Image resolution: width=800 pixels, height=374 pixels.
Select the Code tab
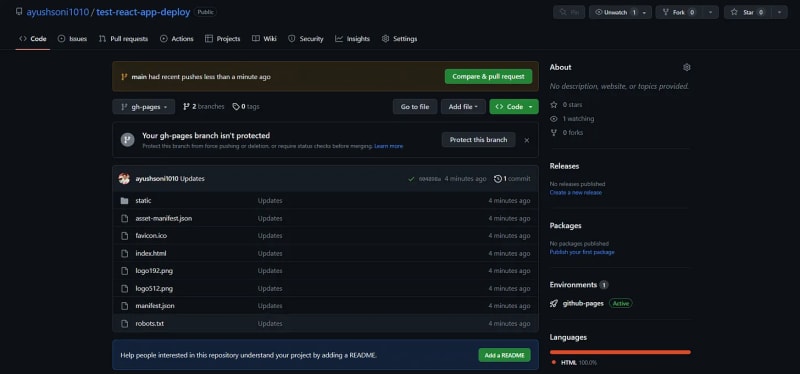click(x=33, y=39)
